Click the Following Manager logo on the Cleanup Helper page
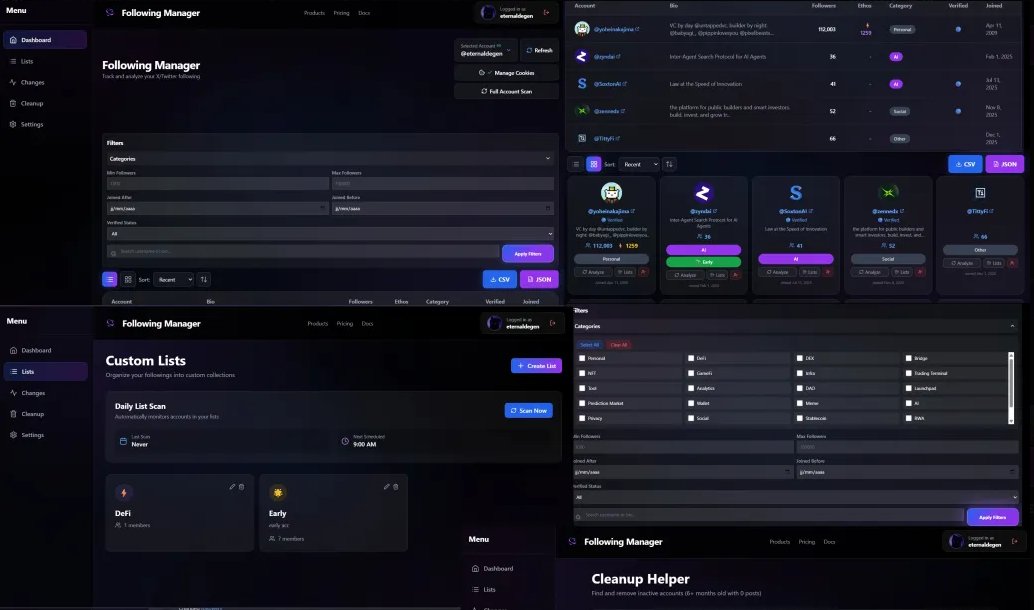 (x=572, y=541)
